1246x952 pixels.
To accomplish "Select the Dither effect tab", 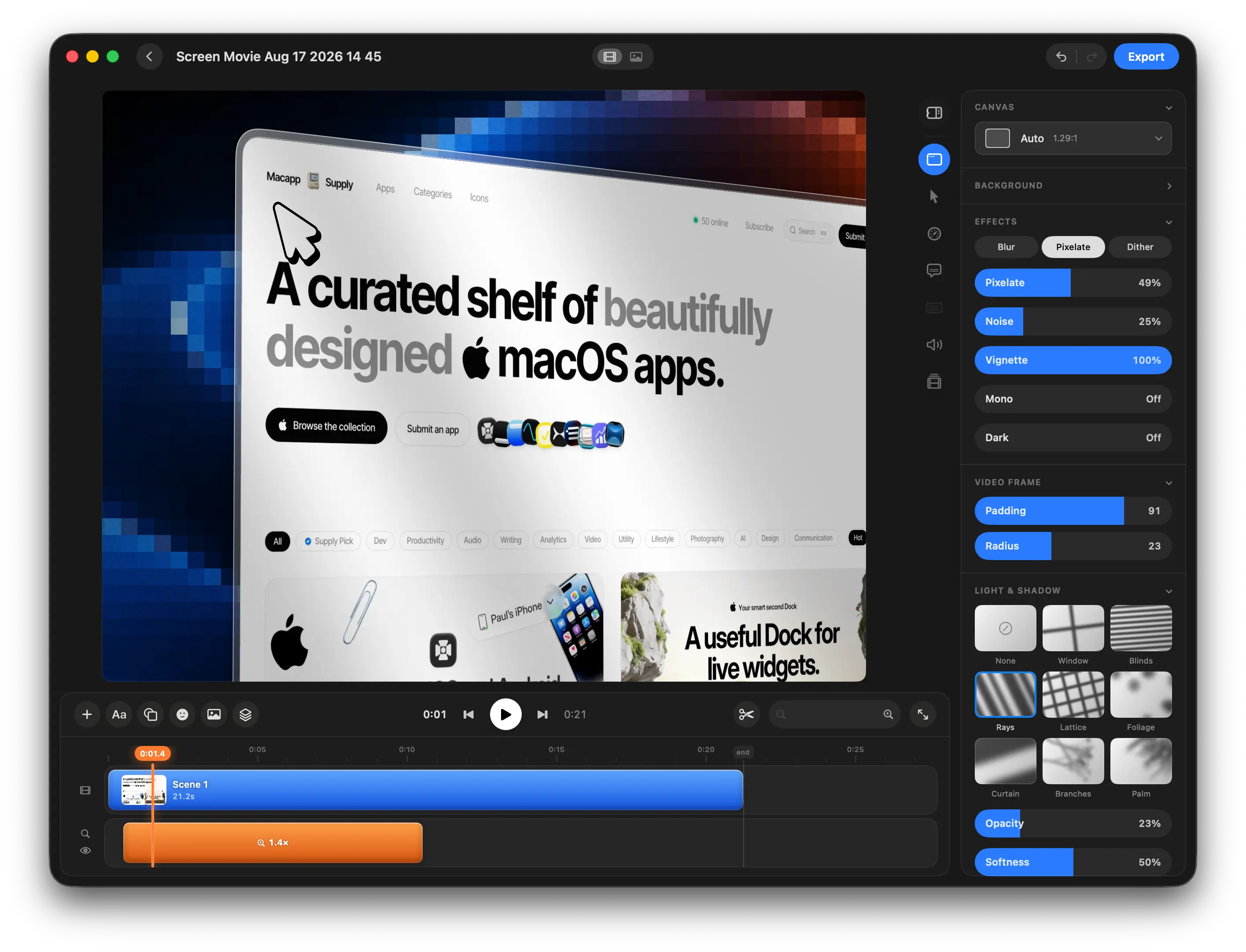I will click(x=1139, y=247).
